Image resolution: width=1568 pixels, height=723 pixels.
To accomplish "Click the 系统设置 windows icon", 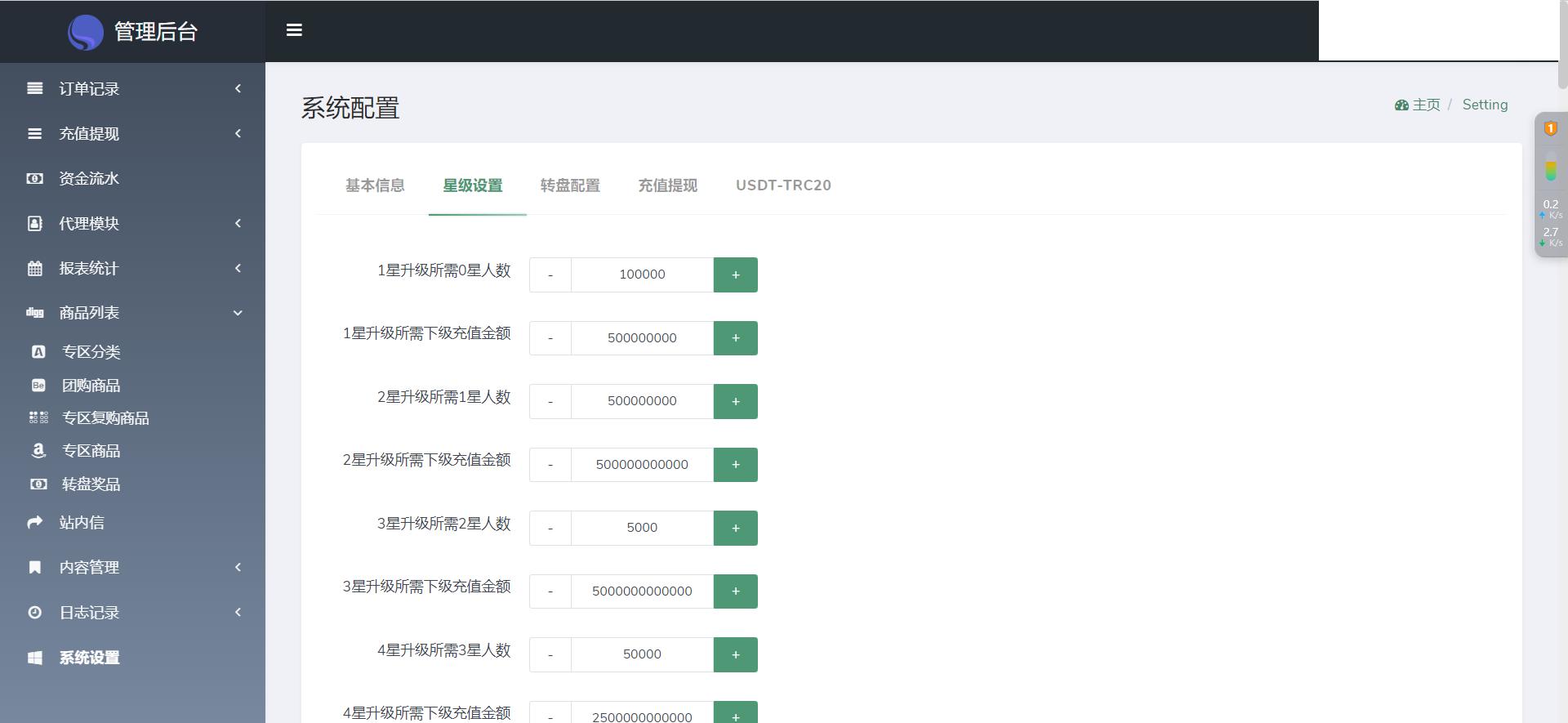I will click(x=34, y=658).
